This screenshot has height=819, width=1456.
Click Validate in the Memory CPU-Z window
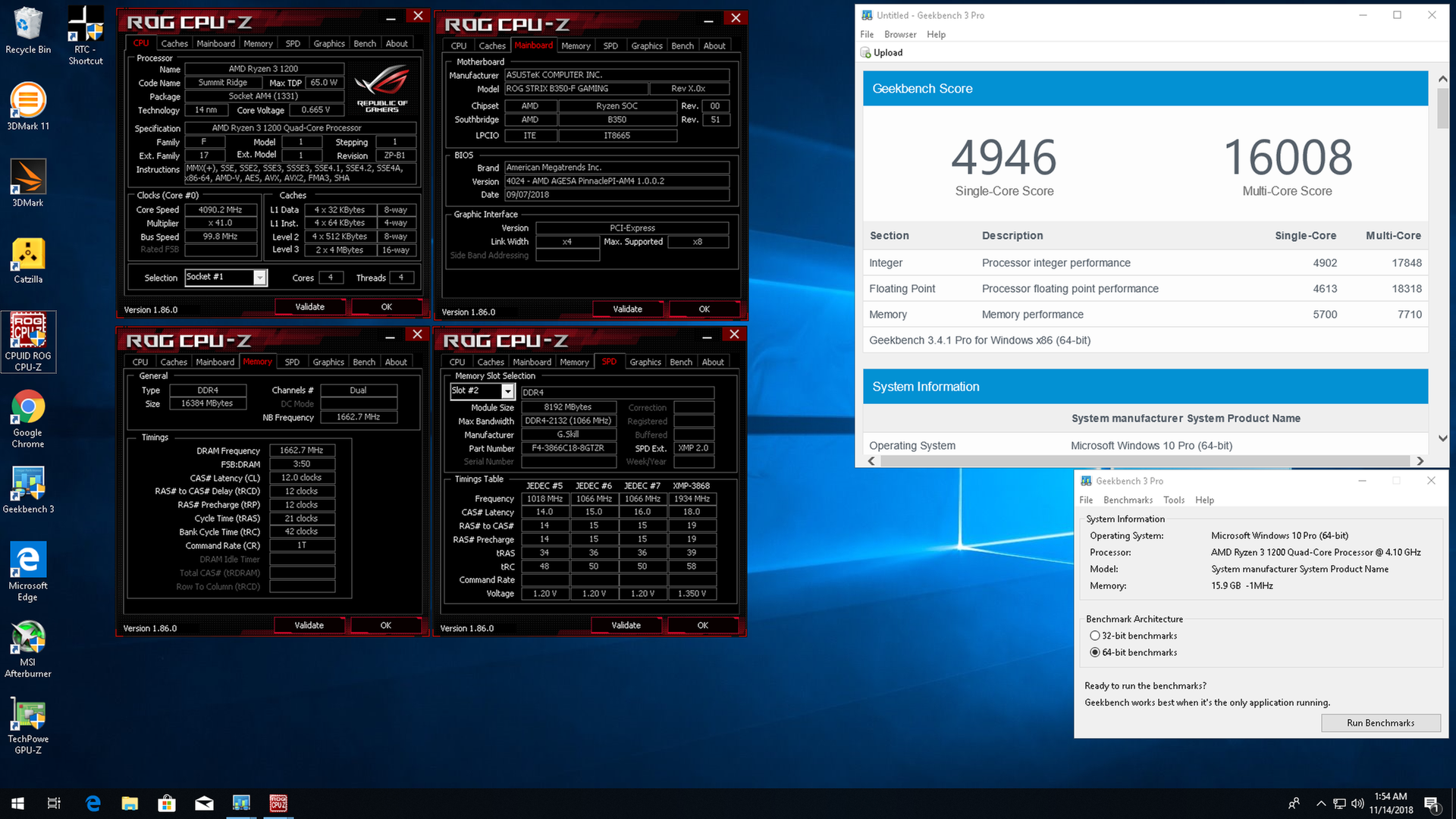click(309, 626)
